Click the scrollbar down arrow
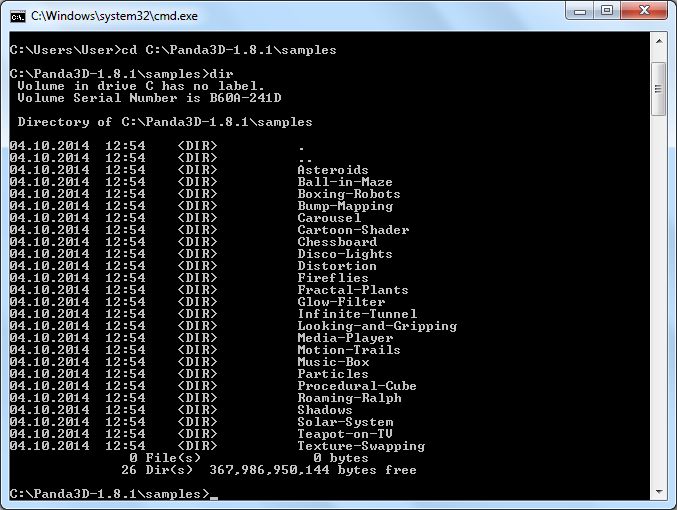Viewport: 677px width, 510px height. pyautogui.click(x=659, y=491)
